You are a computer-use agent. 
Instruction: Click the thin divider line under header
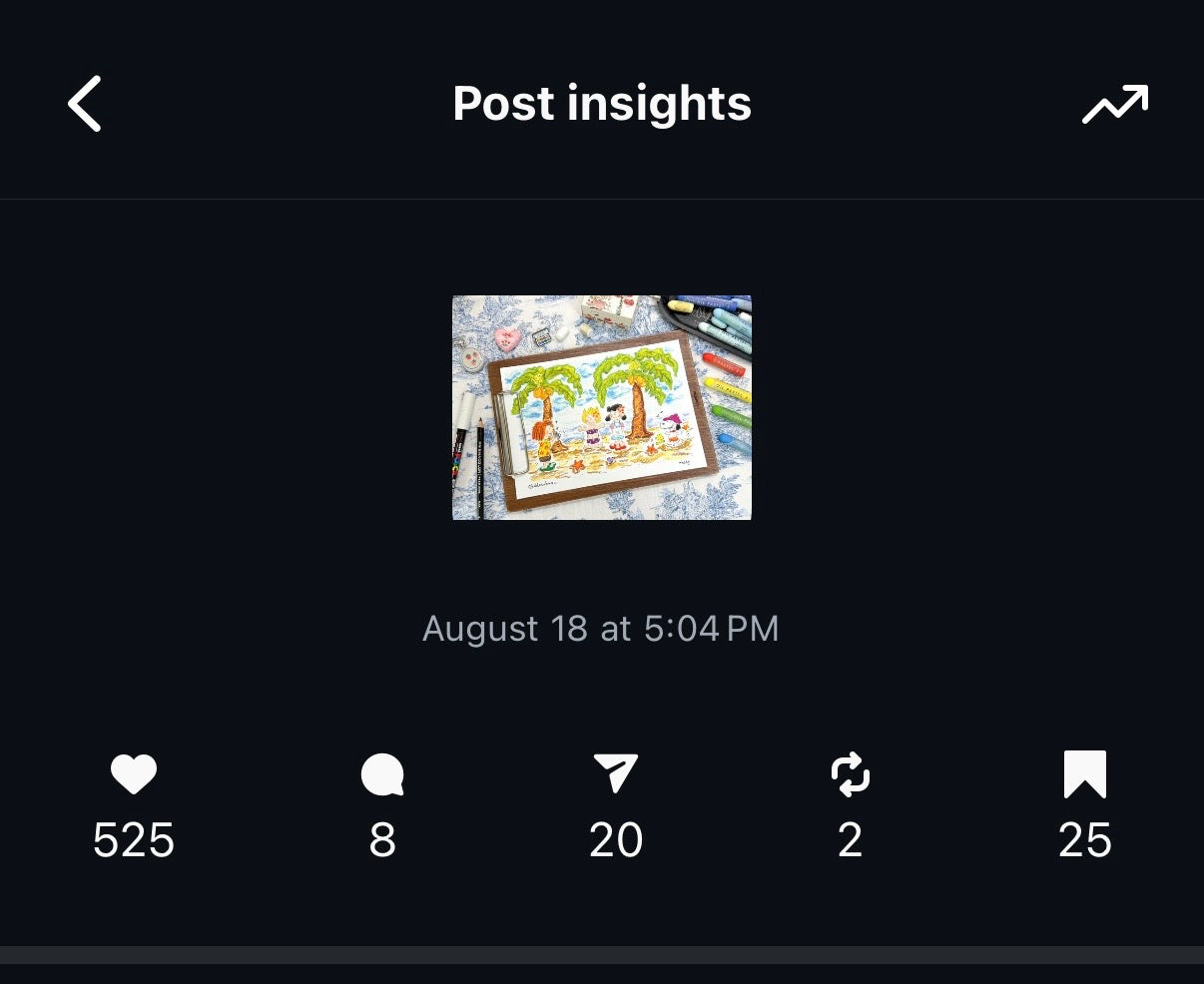602,199
